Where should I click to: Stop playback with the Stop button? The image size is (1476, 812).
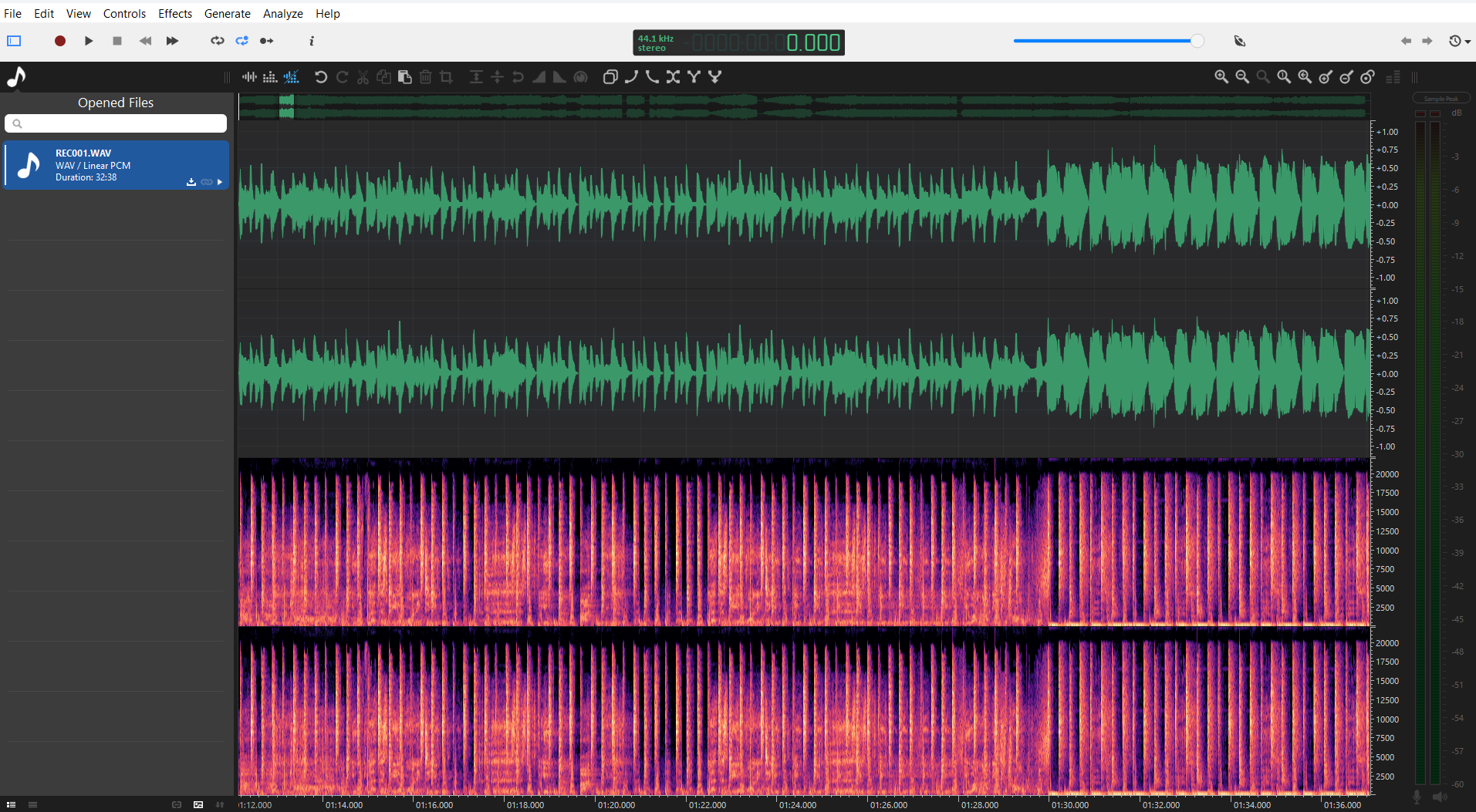(117, 41)
